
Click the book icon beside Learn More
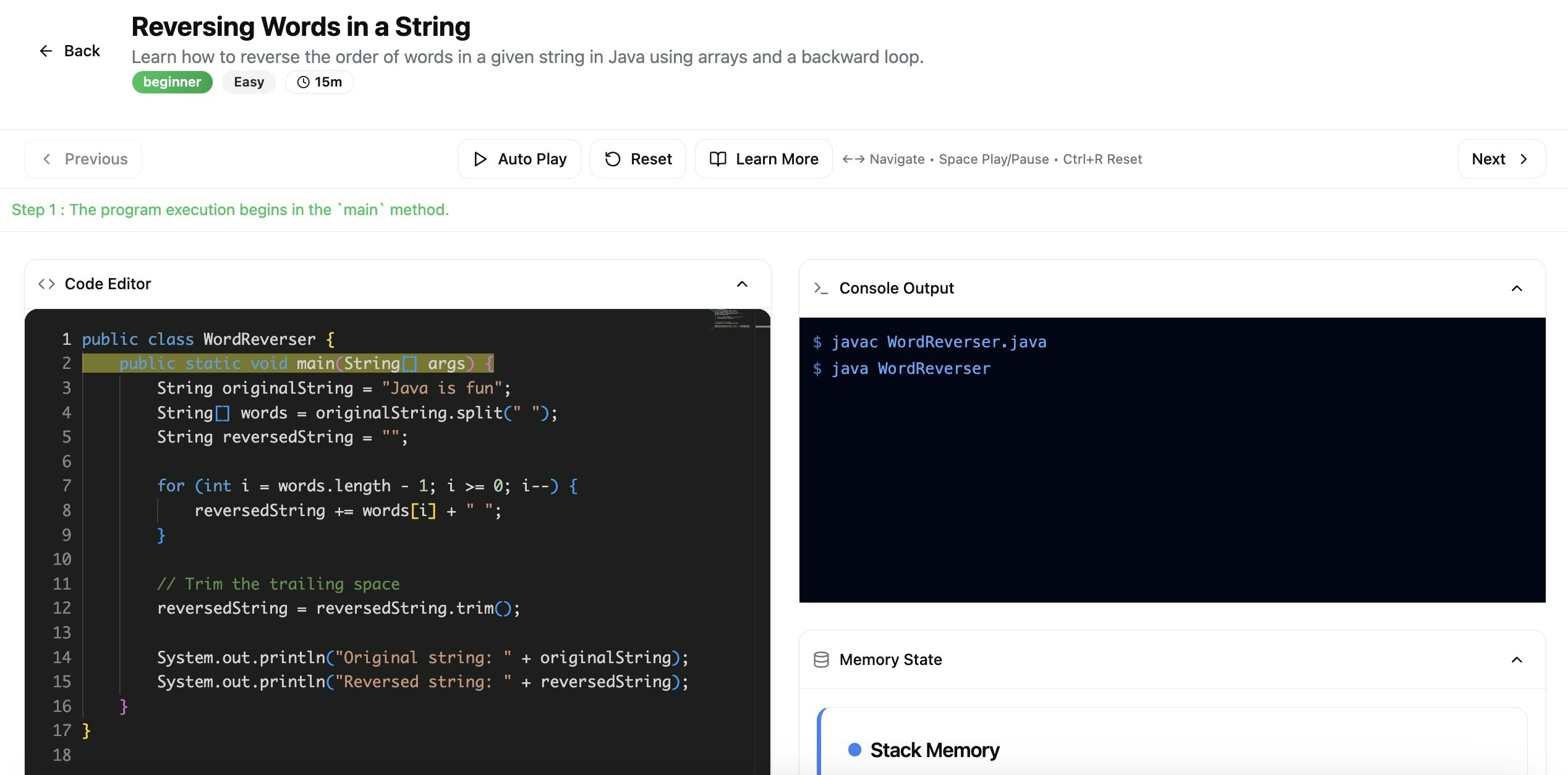pos(717,159)
